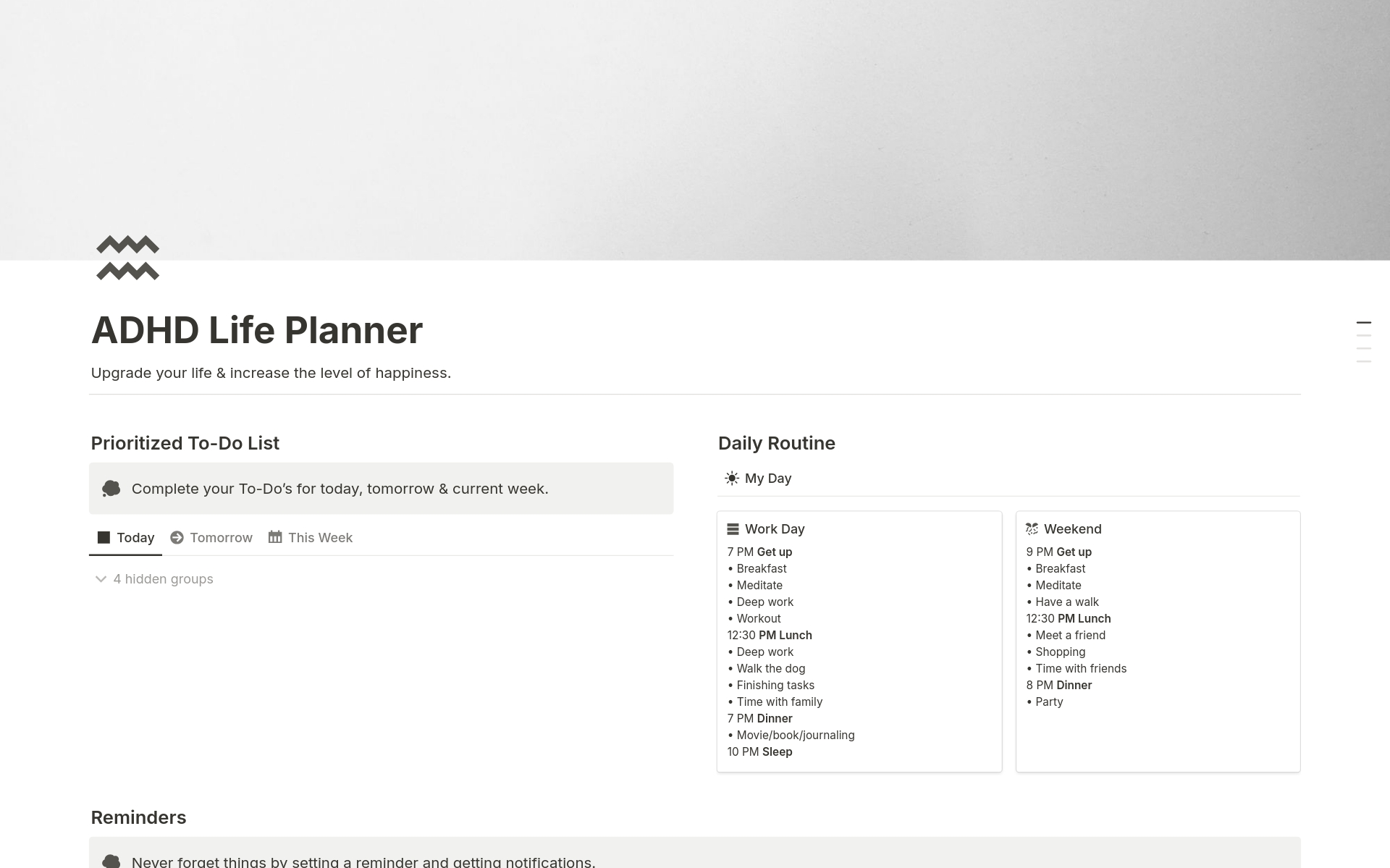
Task: Click the black square icon on the Today tab
Action: coord(103,537)
